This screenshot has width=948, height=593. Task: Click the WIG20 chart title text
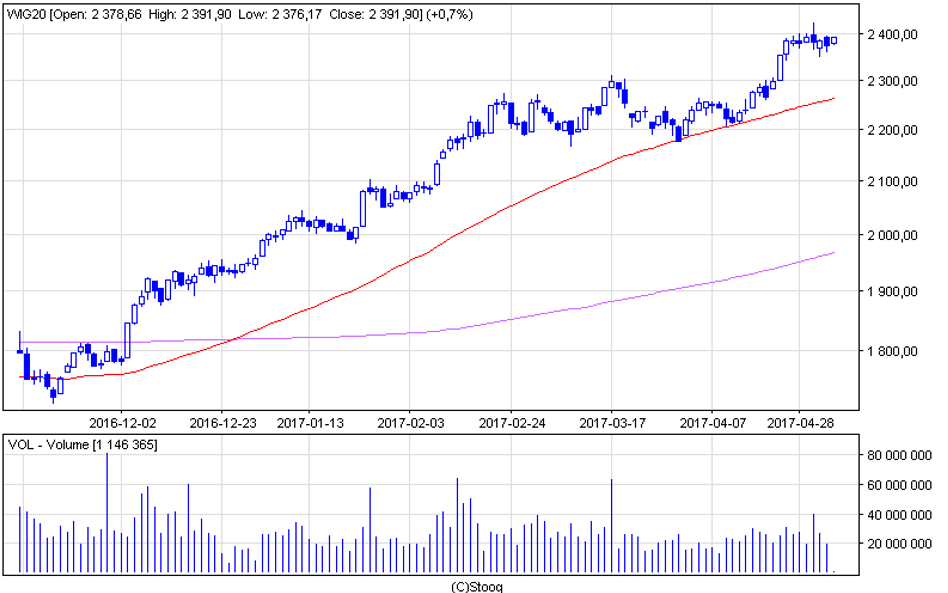[26, 15]
